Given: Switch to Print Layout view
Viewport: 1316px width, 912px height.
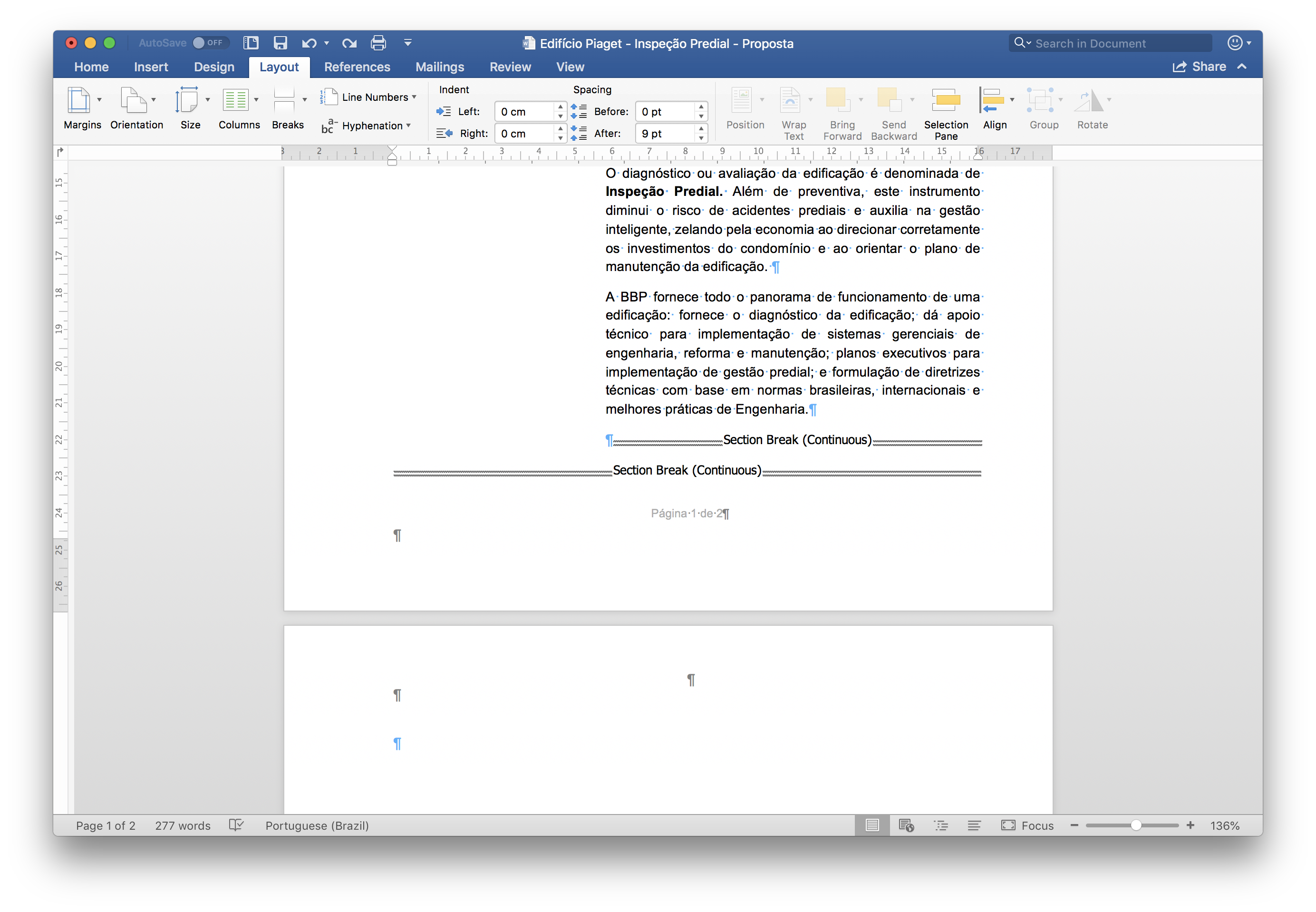Looking at the screenshot, I should click(x=871, y=825).
